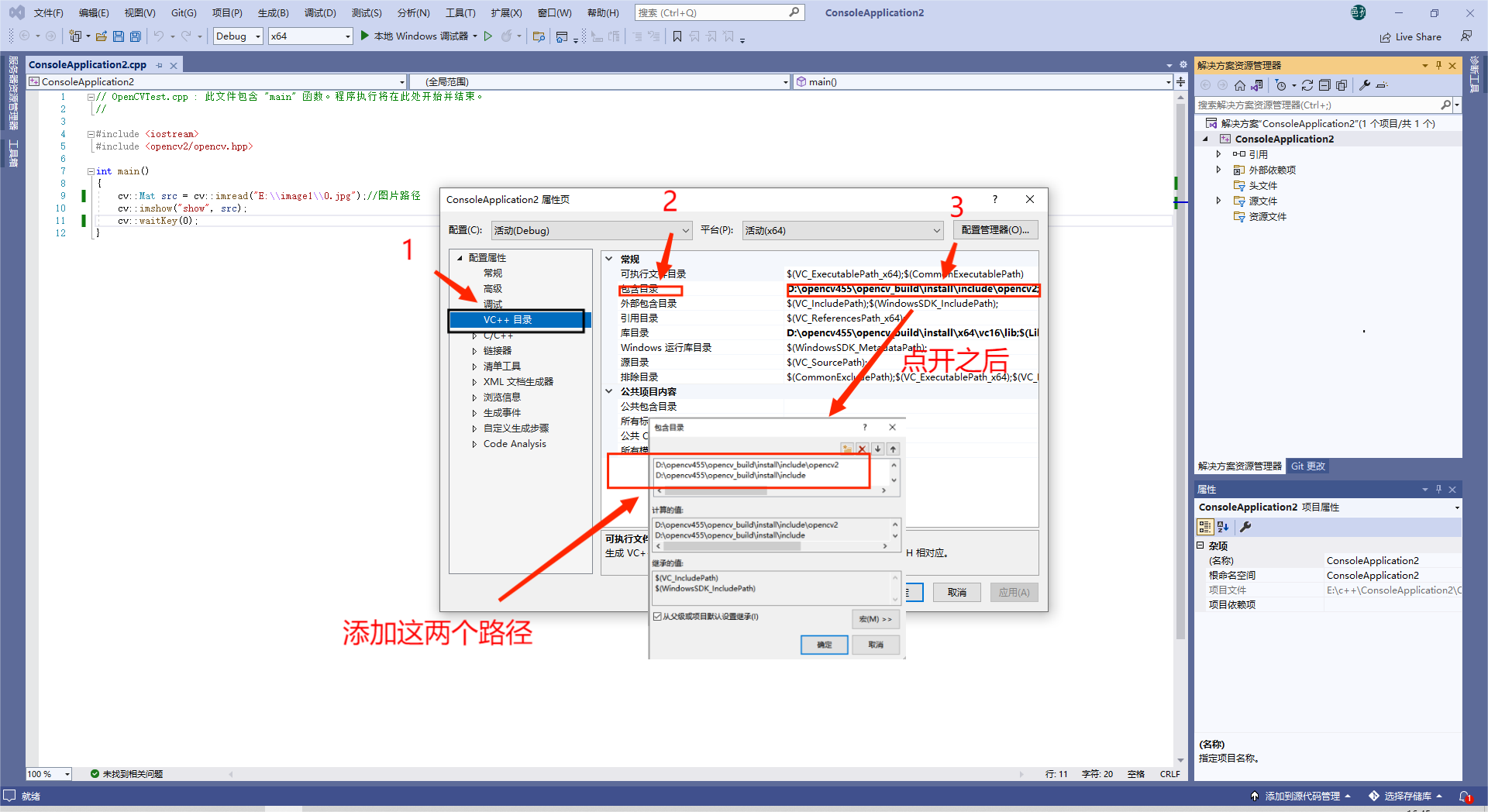Click the Save icon in main toolbar
Screen dimensions: 1488x812
pyautogui.click(x=119, y=36)
